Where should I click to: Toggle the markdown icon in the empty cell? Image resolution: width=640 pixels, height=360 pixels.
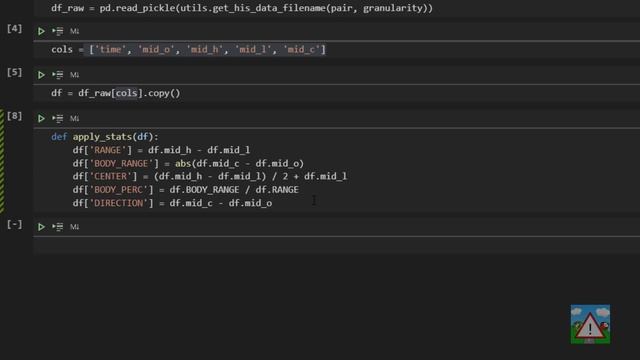pyautogui.click(x=74, y=227)
